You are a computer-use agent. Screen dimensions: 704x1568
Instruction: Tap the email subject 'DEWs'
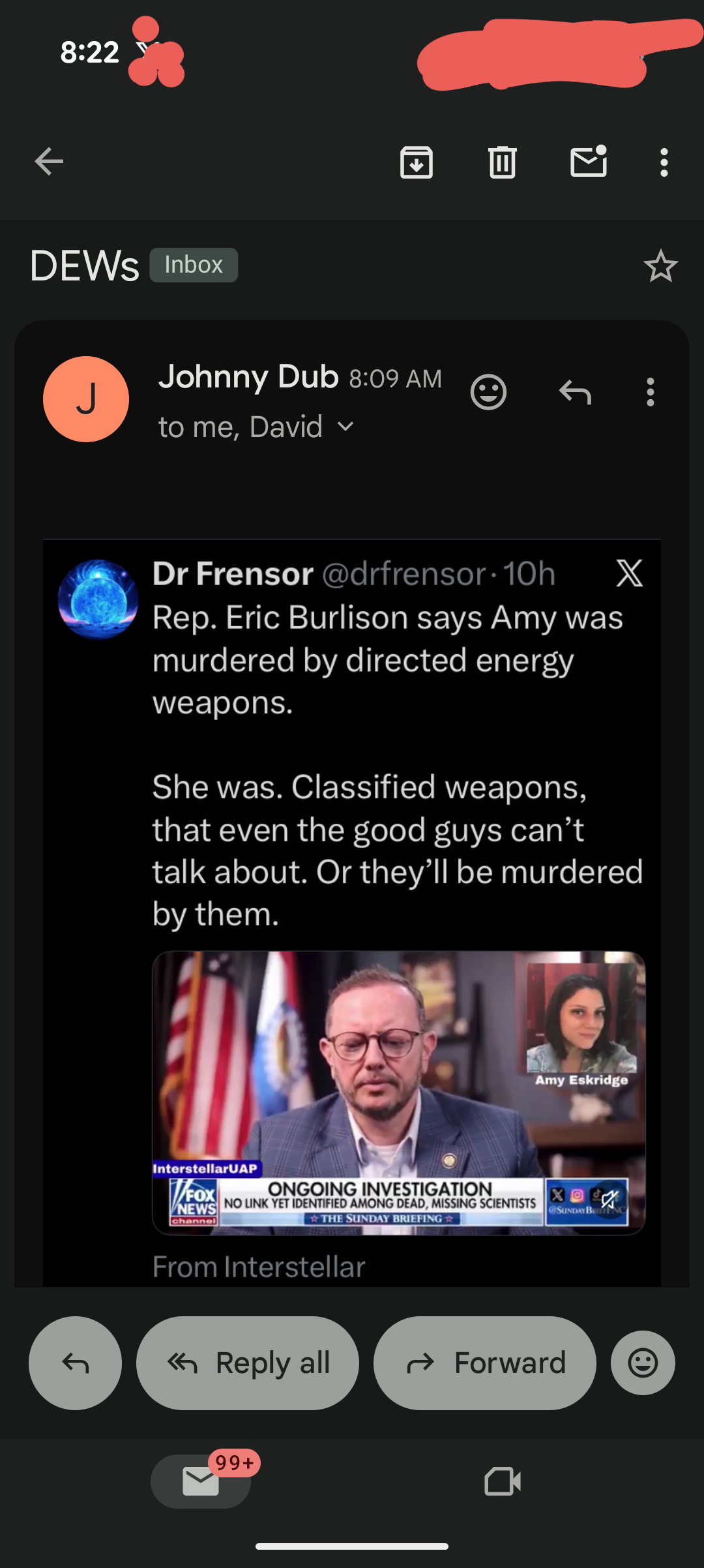tap(84, 266)
